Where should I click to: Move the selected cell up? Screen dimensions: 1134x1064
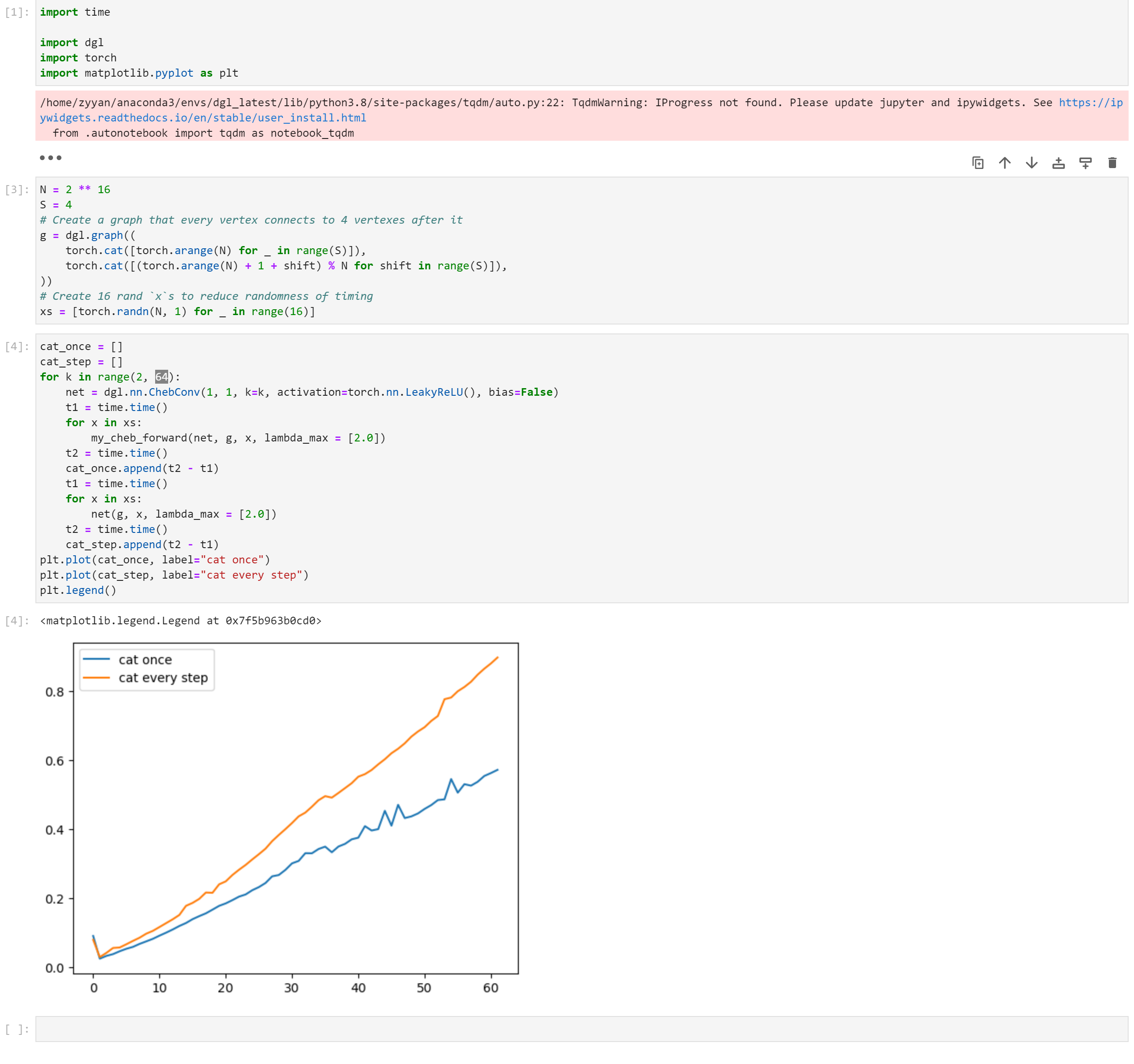click(x=1004, y=163)
